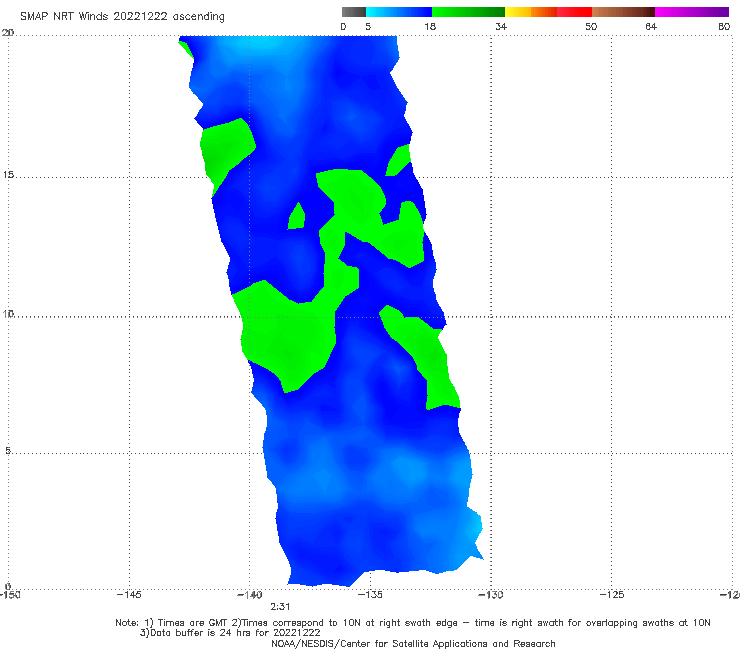Click the longitude axis label '-145'
740x650 pixels.
click(x=129, y=595)
